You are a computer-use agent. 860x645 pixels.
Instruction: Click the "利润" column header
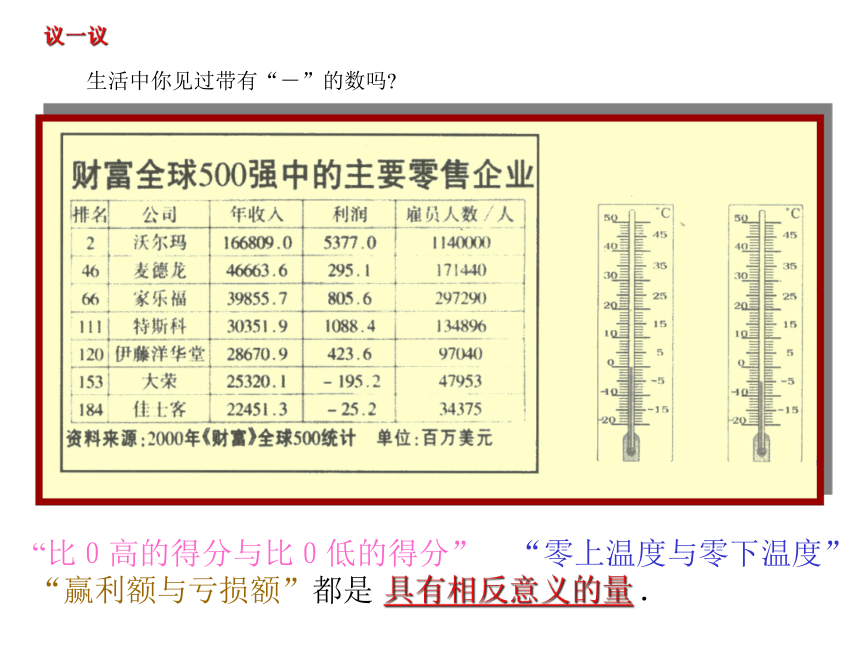(349, 214)
